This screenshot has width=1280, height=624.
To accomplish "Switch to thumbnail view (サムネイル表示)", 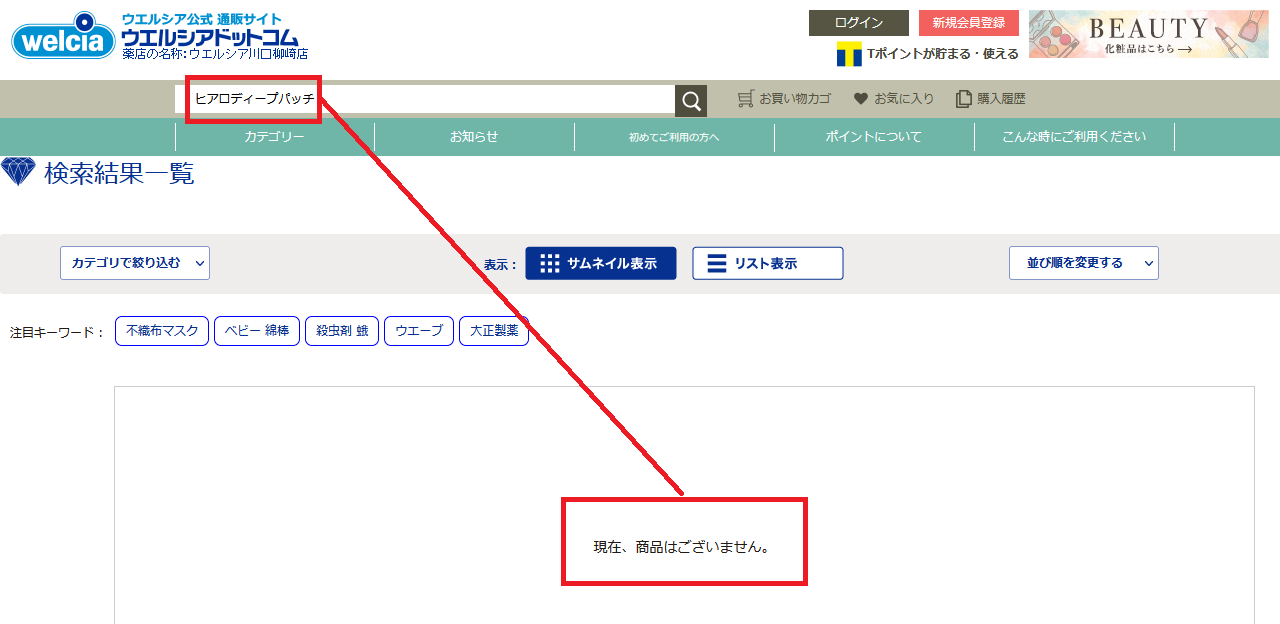I will 600,263.
